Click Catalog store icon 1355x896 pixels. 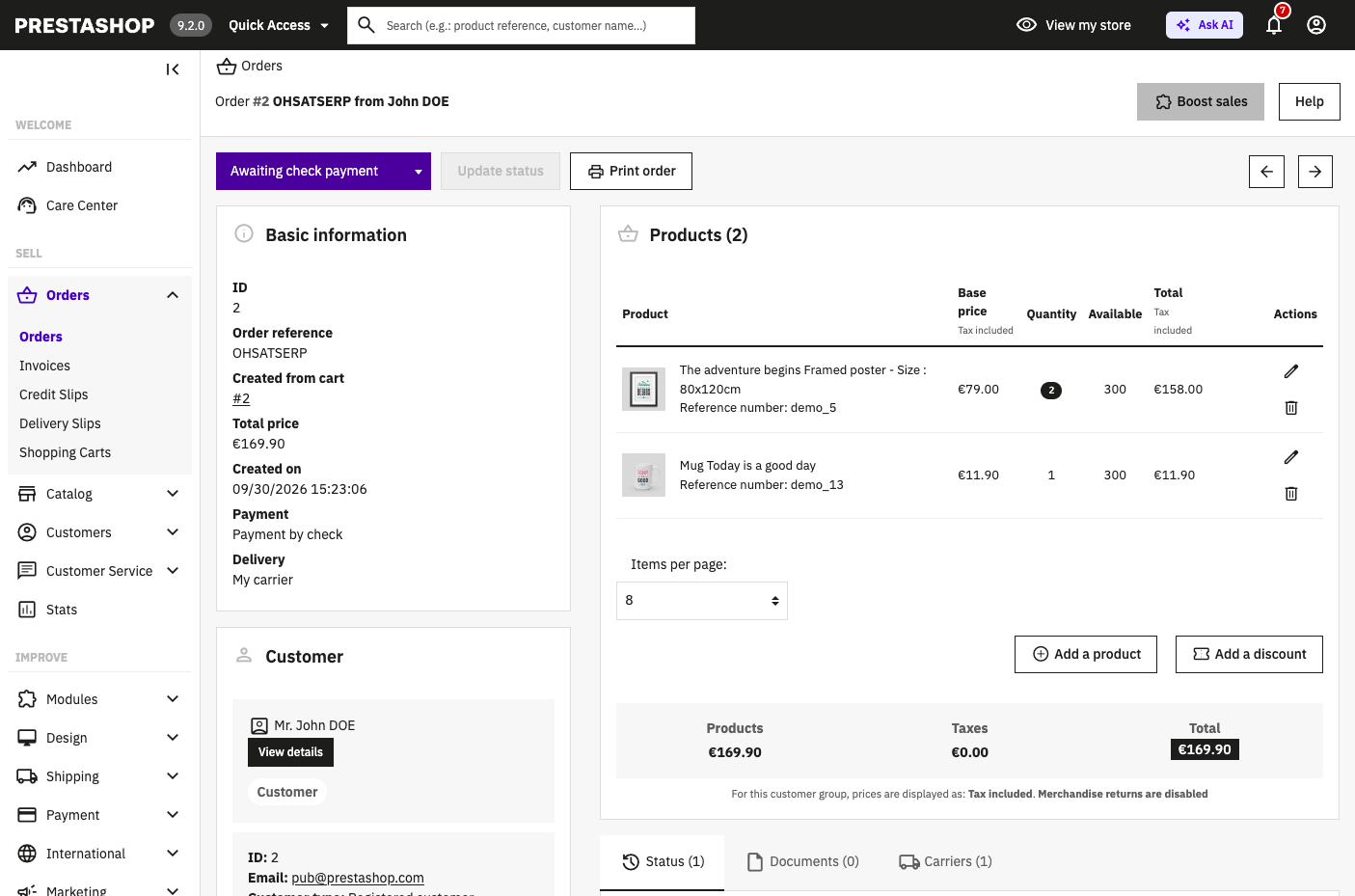coord(27,494)
